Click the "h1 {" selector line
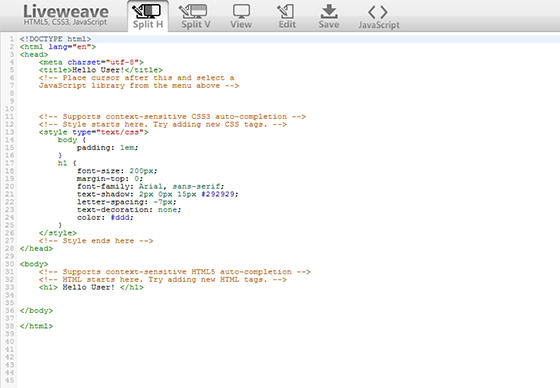Viewport: 560px width, 388px height. [x=67, y=163]
